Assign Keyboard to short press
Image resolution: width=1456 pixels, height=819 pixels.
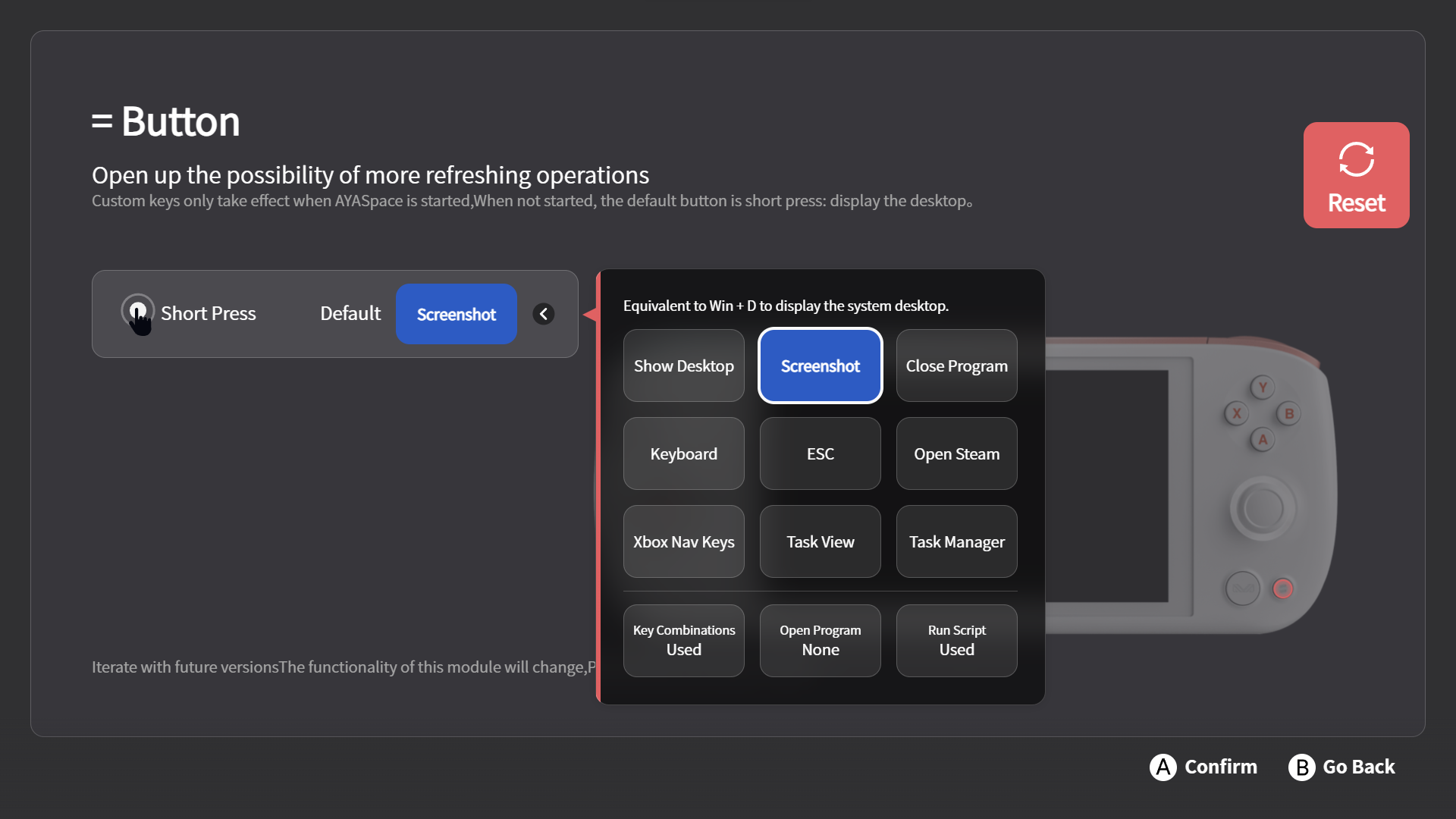(x=683, y=453)
